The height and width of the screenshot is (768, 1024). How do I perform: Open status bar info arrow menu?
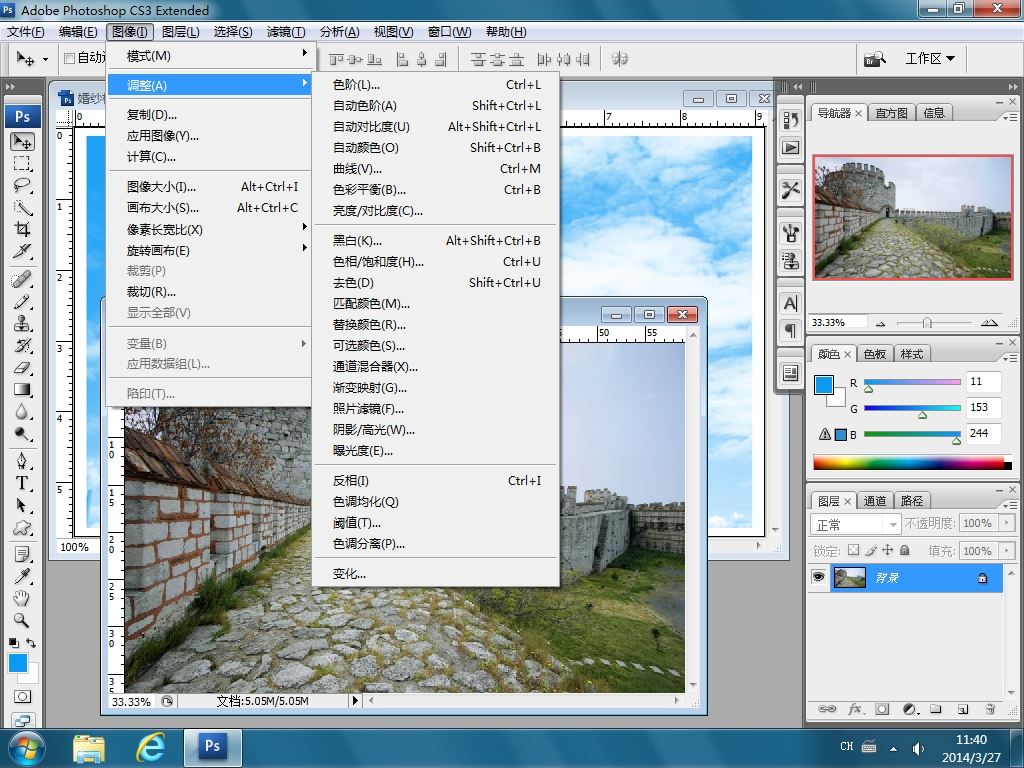(x=355, y=701)
